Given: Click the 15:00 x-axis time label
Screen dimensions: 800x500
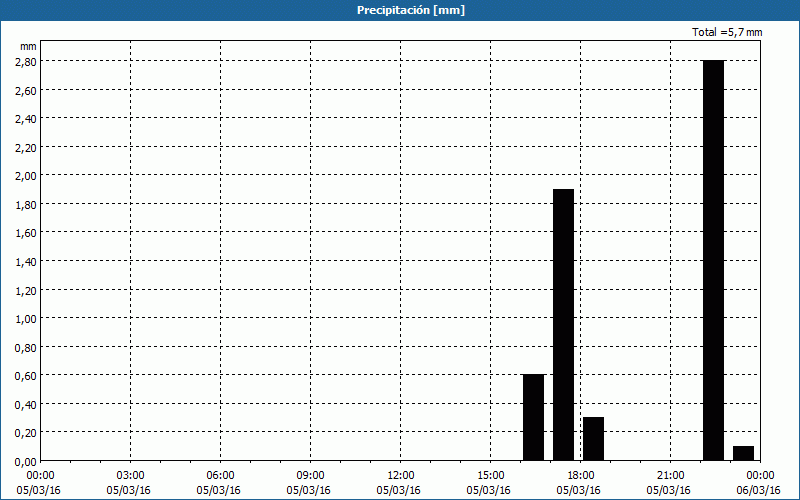Looking at the screenshot, I should click(x=490, y=476).
